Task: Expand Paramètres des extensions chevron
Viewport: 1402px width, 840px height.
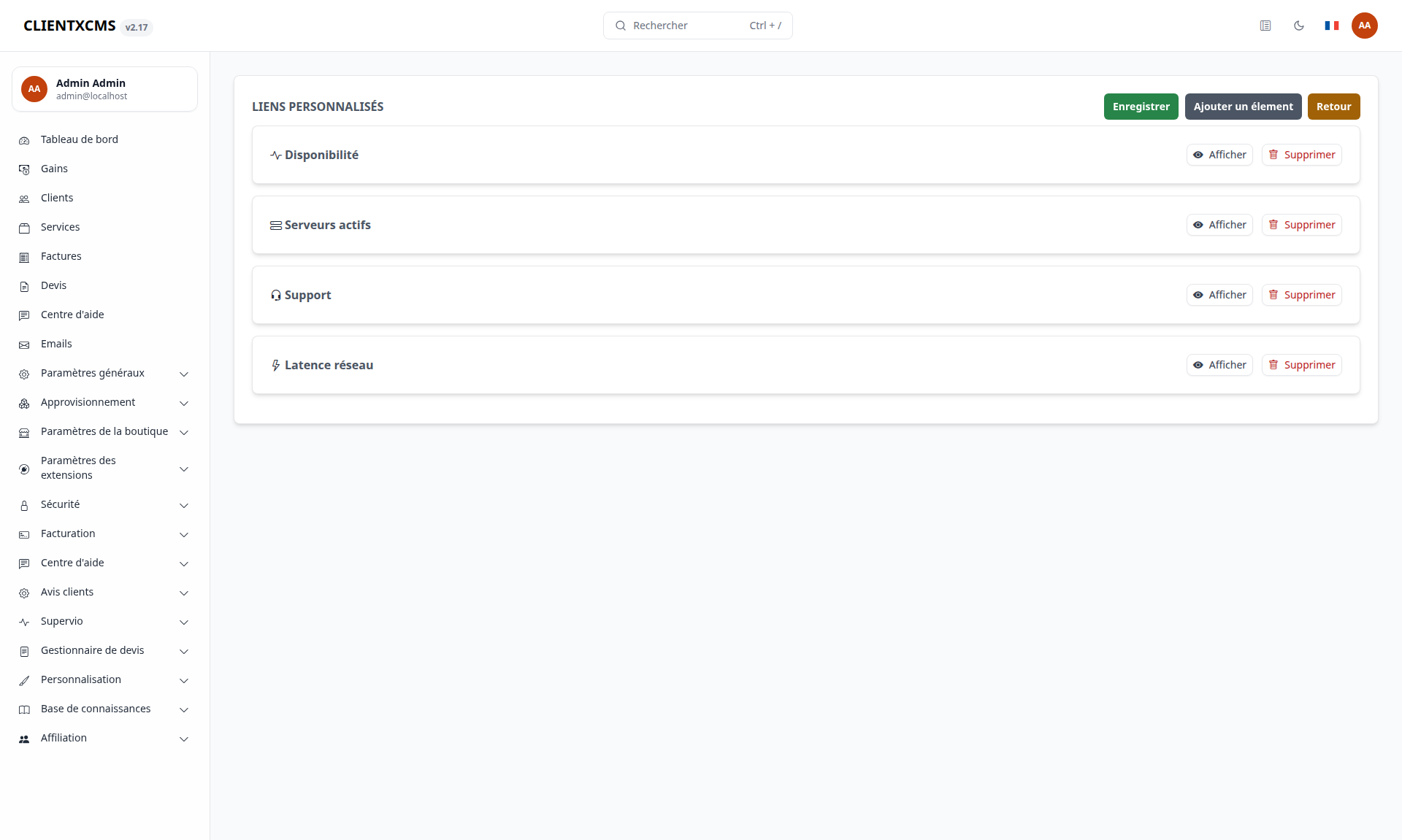Action: pos(184,469)
